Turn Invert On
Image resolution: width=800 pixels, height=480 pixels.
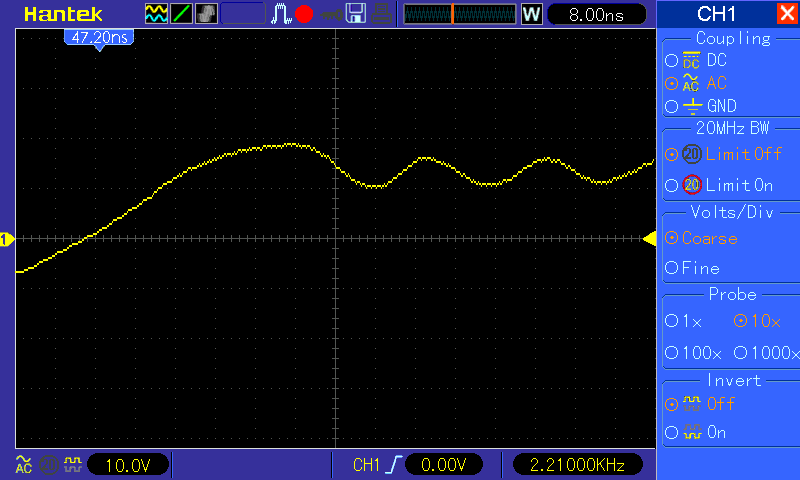(x=671, y=433)
